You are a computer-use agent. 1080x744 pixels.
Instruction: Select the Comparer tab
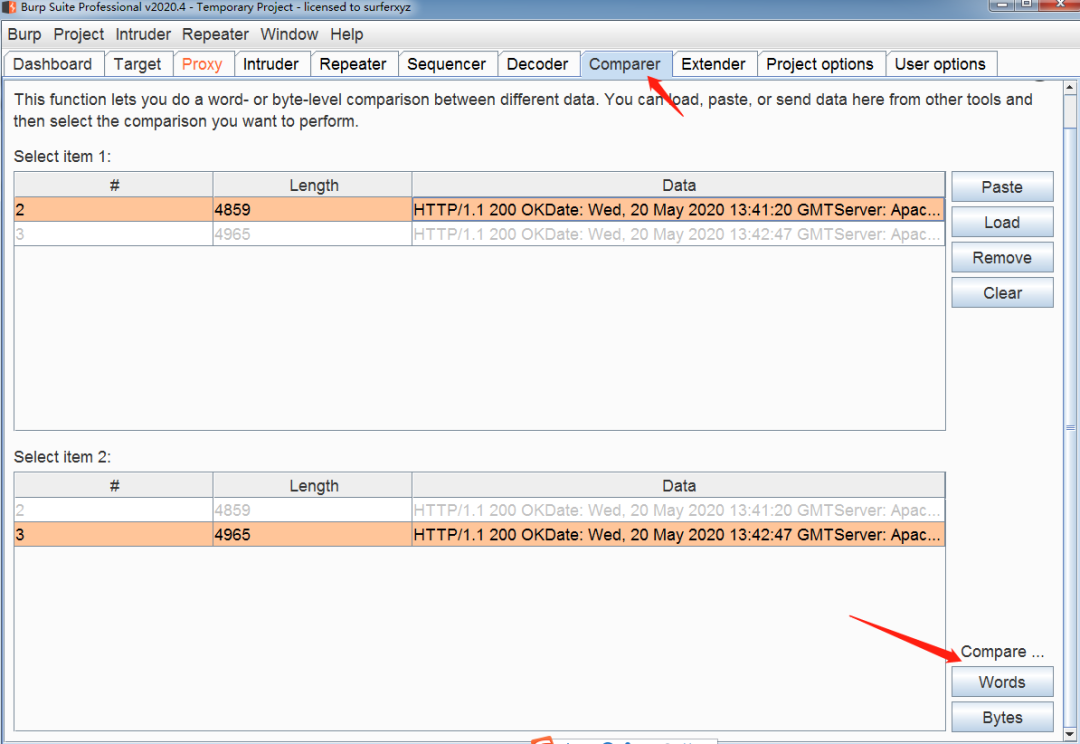(625, 64)
